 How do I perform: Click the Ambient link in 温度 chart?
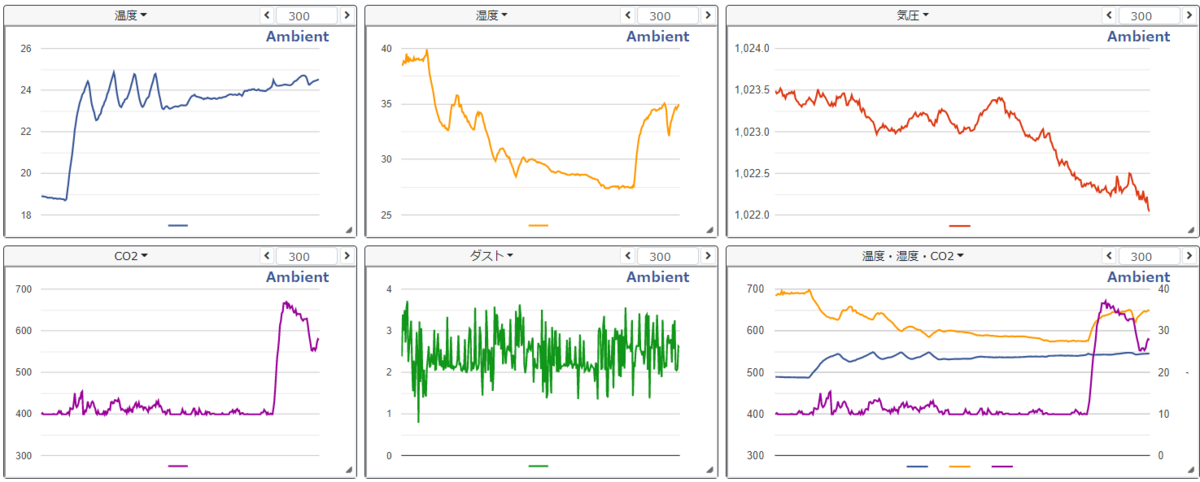pos(297,36)
